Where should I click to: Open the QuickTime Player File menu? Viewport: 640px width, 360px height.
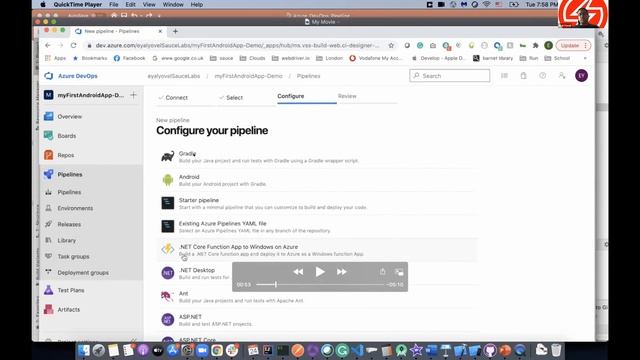click(113, 4)
